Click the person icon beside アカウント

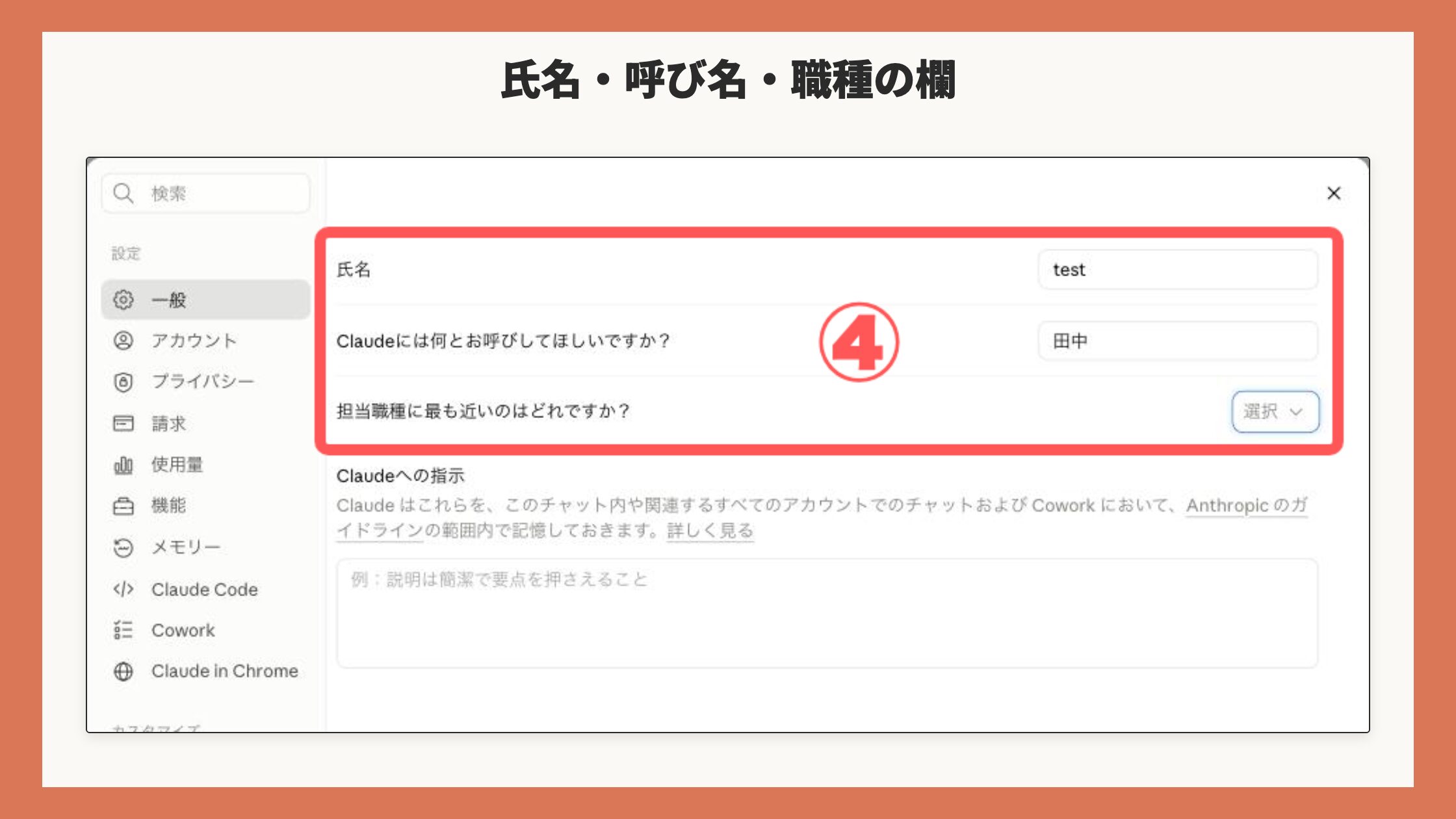123,341
